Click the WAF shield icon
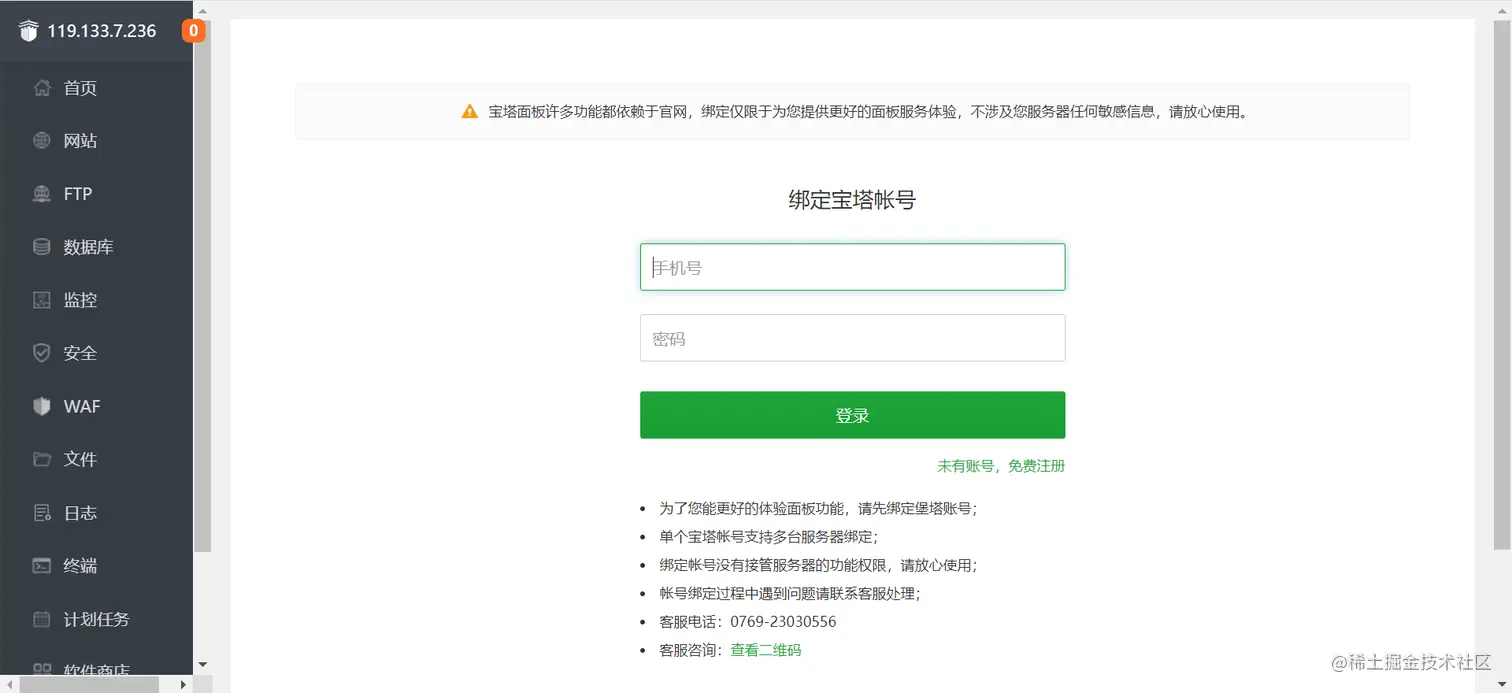Screen dimensions: 1512x693 coord(41,406)
